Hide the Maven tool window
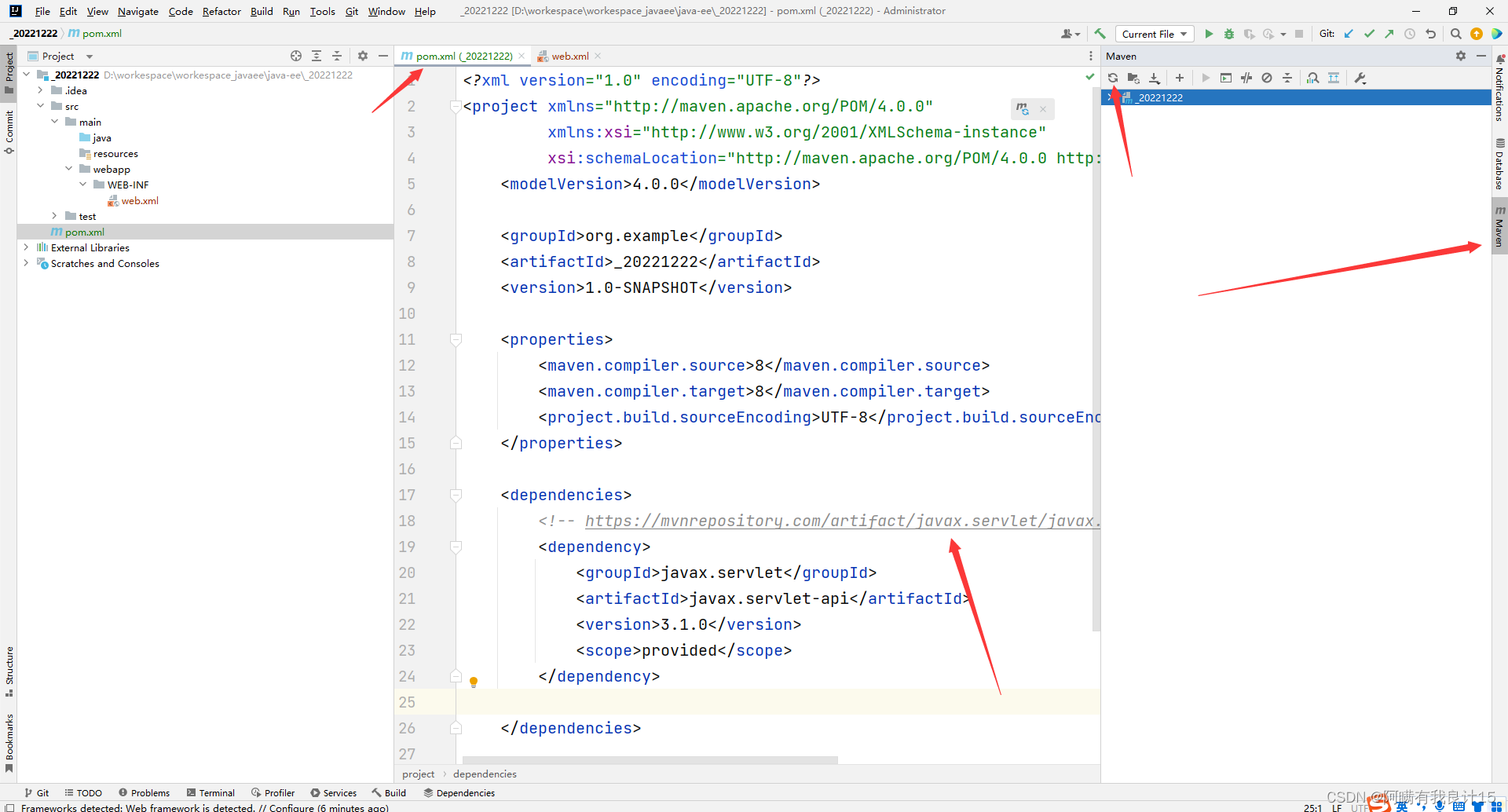The height and width of the screenshot is (812, 1508). pyautogui.click(x=1481, y=56)
